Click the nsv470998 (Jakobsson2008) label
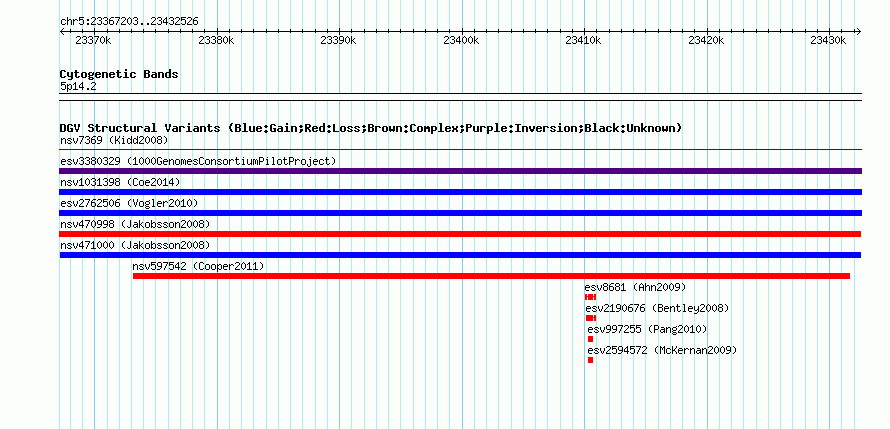 click(135, 224)
